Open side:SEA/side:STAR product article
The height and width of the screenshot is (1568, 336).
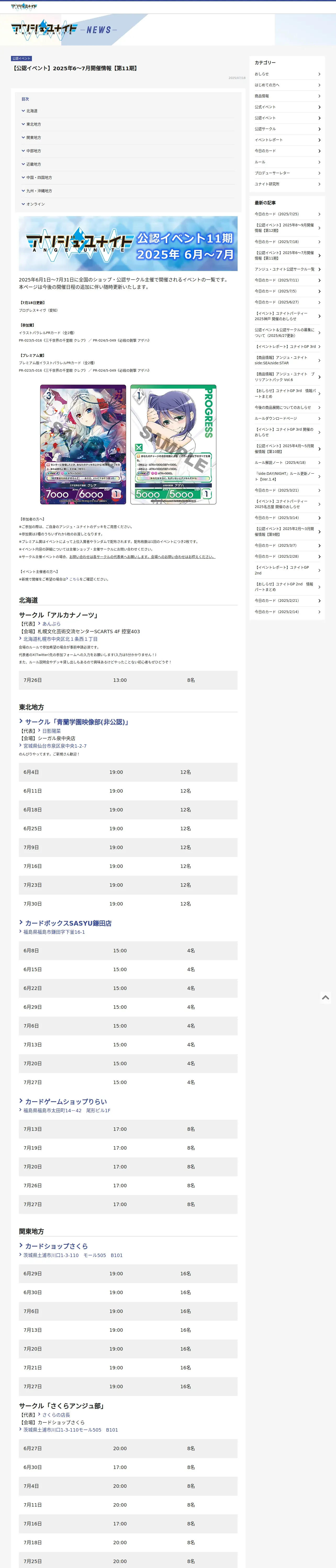pos(287,360)
